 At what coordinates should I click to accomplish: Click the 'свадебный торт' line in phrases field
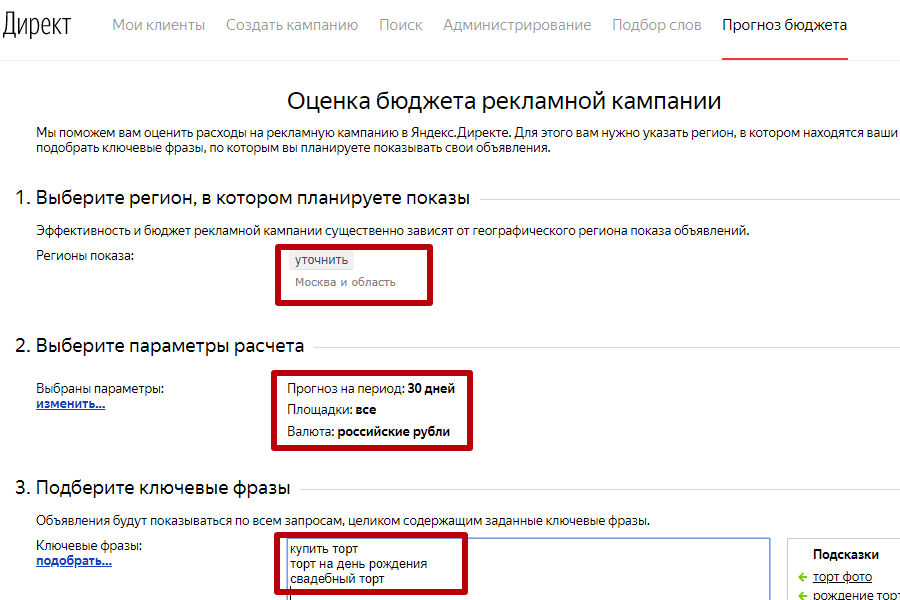click(x=337, y=579)
